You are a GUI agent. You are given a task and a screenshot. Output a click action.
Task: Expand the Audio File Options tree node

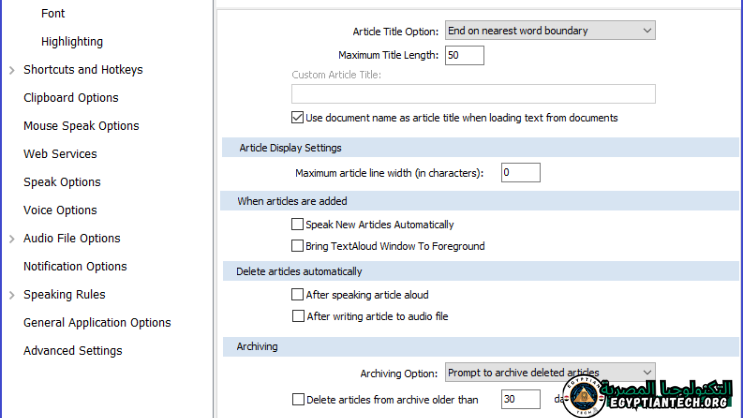click(x=11, y=238)
